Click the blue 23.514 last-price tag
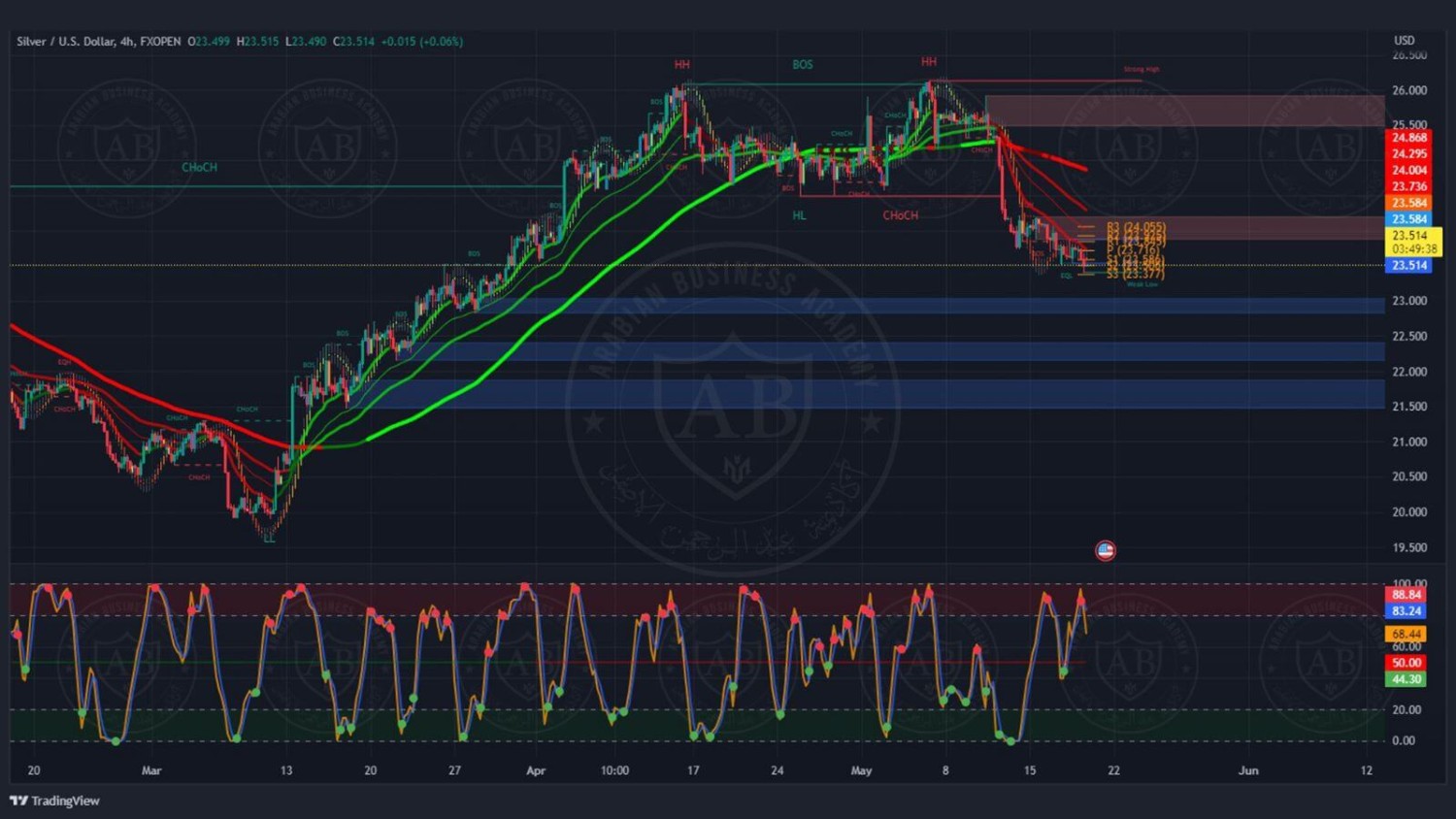 (x=1408, y=265)
